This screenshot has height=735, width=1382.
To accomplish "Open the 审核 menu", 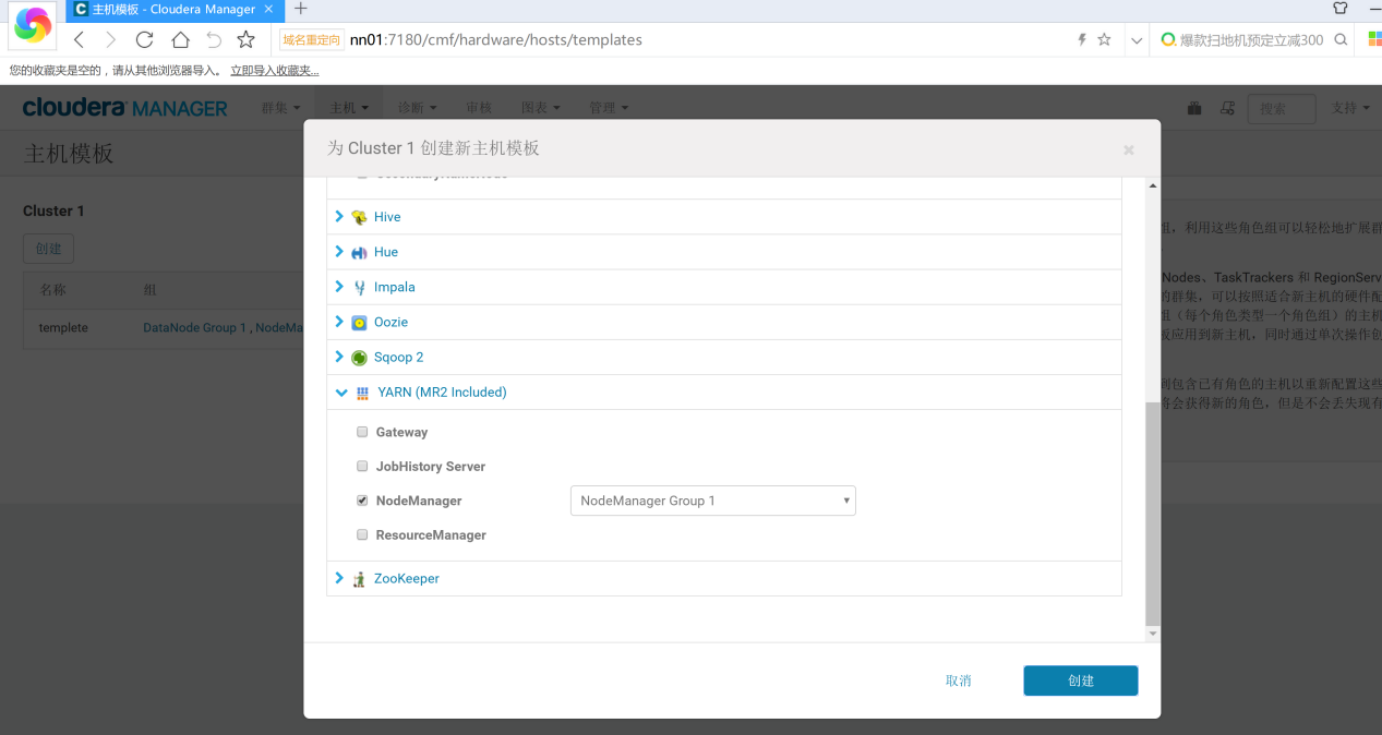I will point(479,108).
